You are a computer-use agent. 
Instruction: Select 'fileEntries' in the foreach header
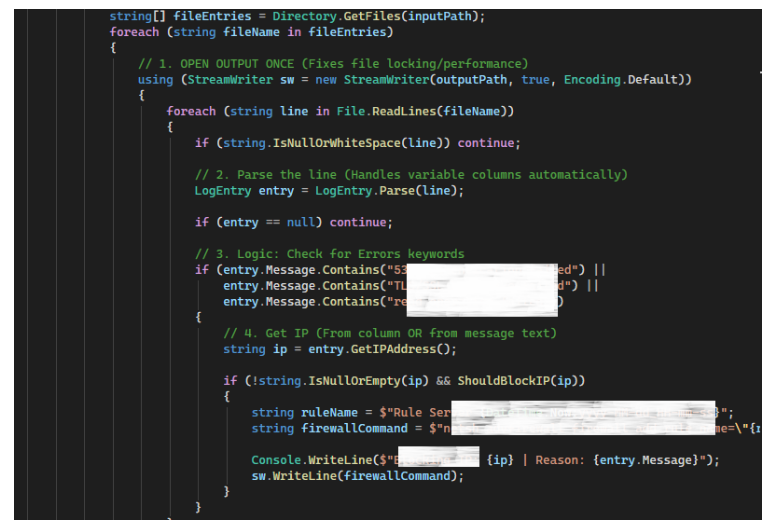coord(349,32)
